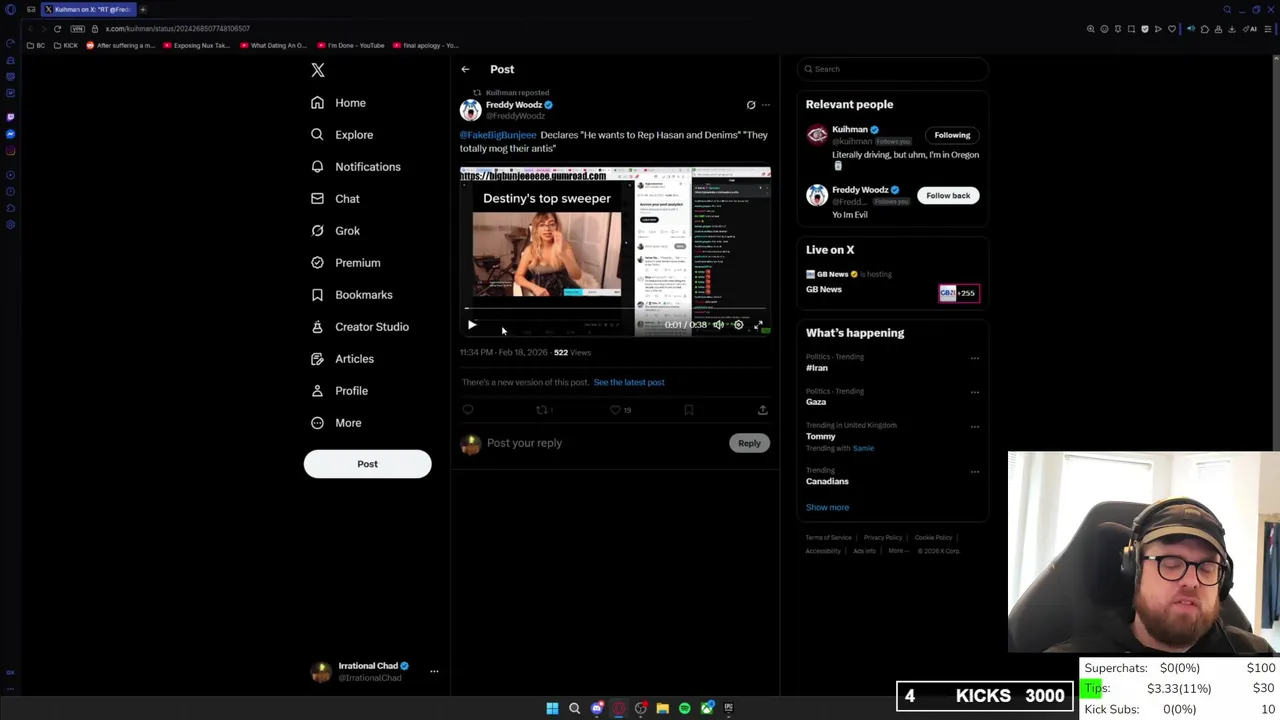This screenshot has height=720, width=1280.
Task: Bookmark the post
Action: click(688, 410)
